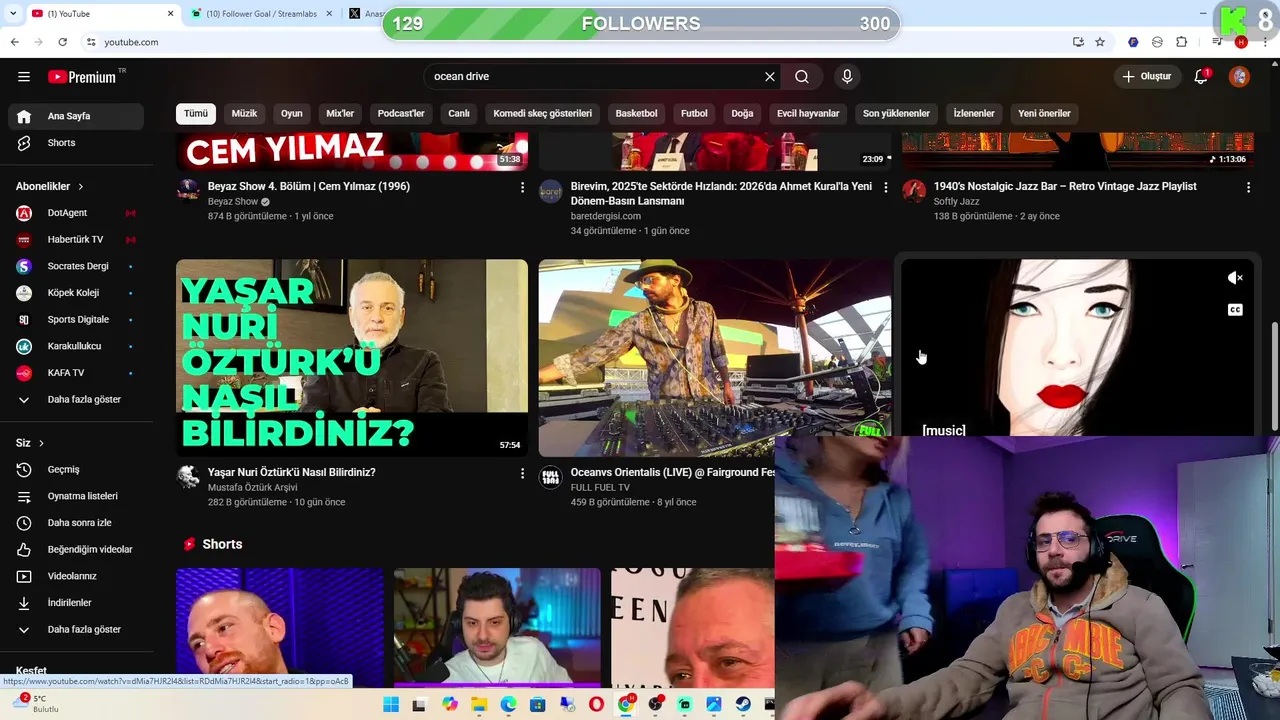Unmute the previewing video's speaker icon

[x=1235, y=278]
